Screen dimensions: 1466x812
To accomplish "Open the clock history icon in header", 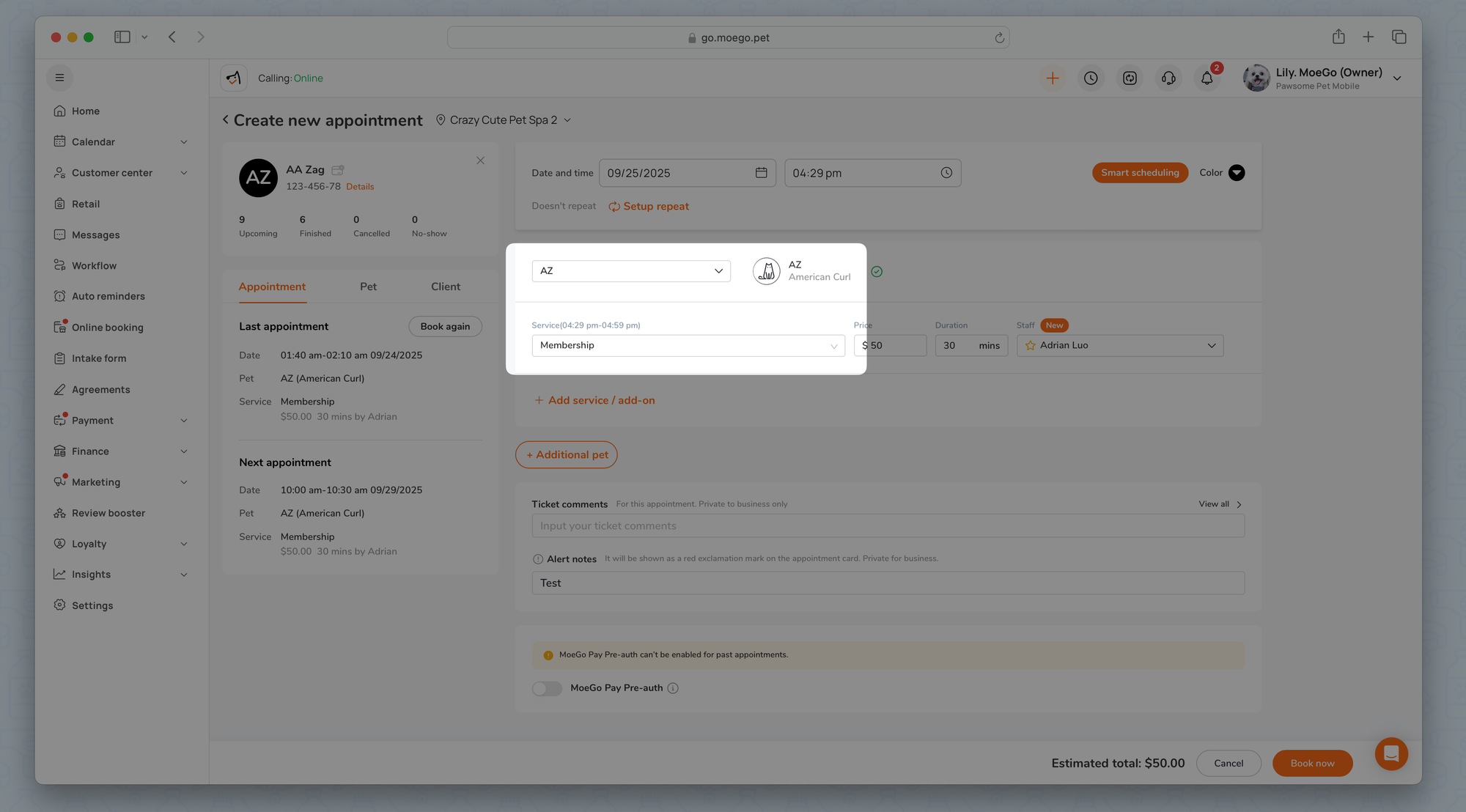I will [x=1091, y=78].
